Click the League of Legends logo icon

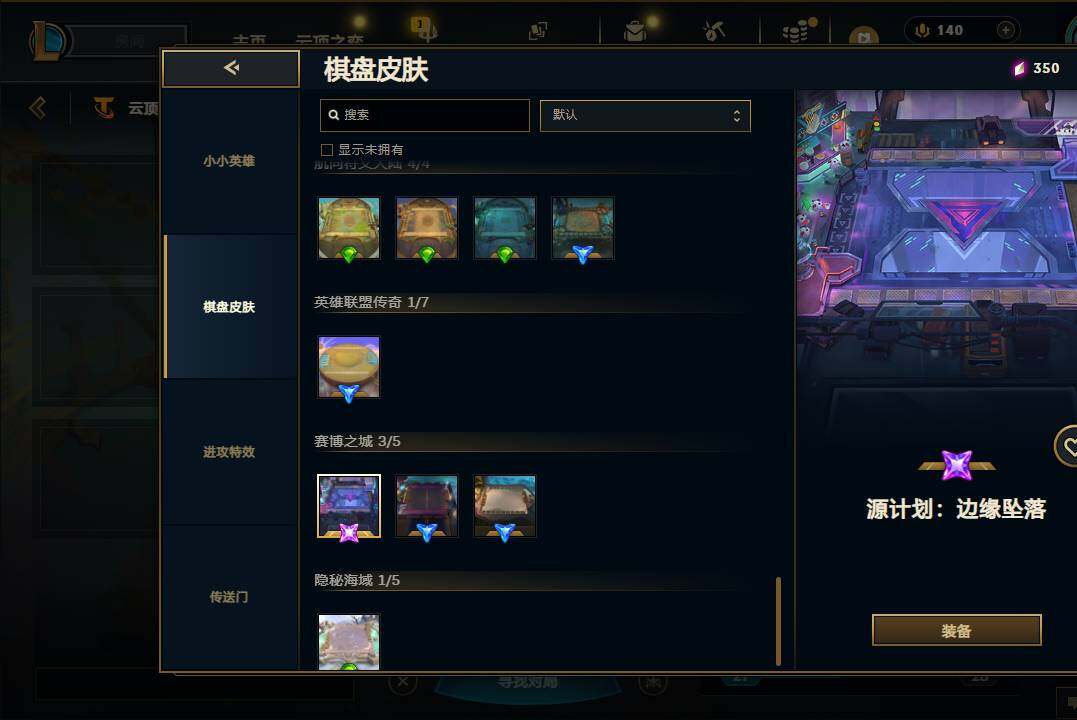(x=47, y=40)
